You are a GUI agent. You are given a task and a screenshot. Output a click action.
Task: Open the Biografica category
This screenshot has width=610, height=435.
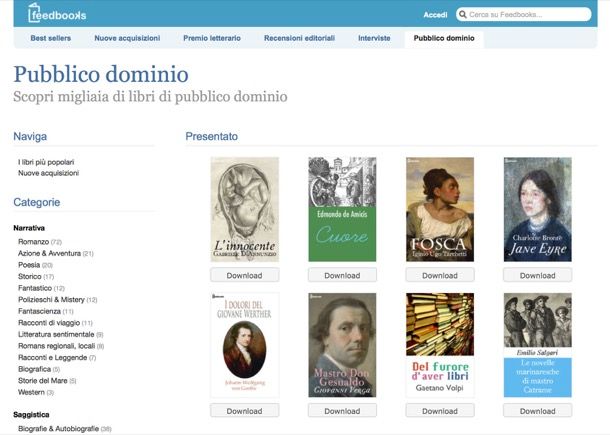pyautogui.click(x=34, y=369)
